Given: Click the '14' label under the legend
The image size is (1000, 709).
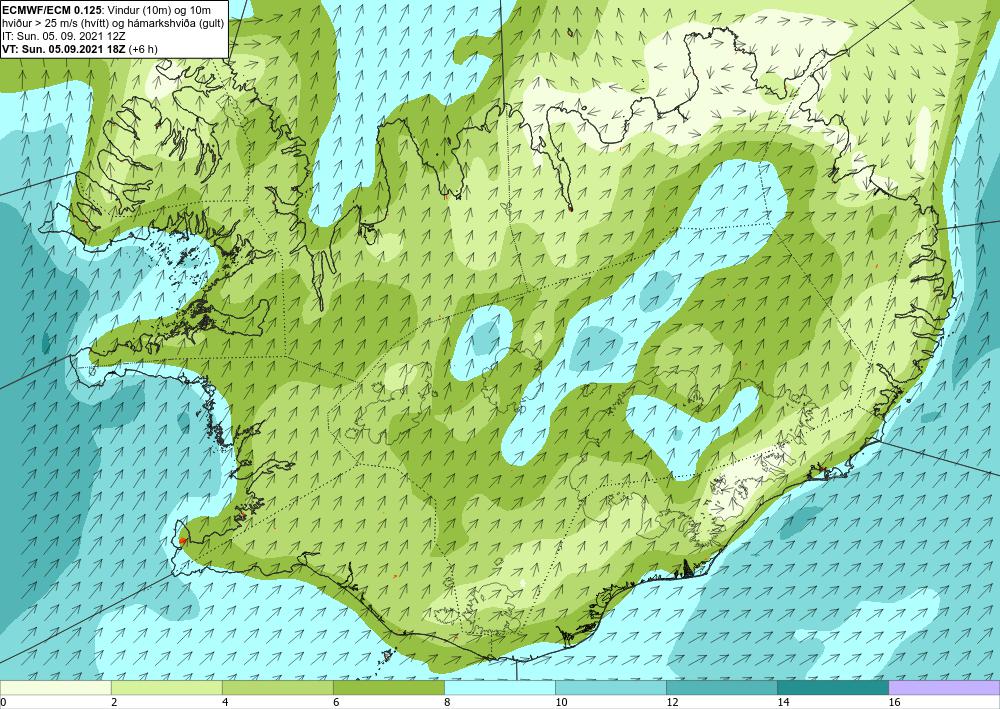Looking at the screenshot, I should coord(783,703).
